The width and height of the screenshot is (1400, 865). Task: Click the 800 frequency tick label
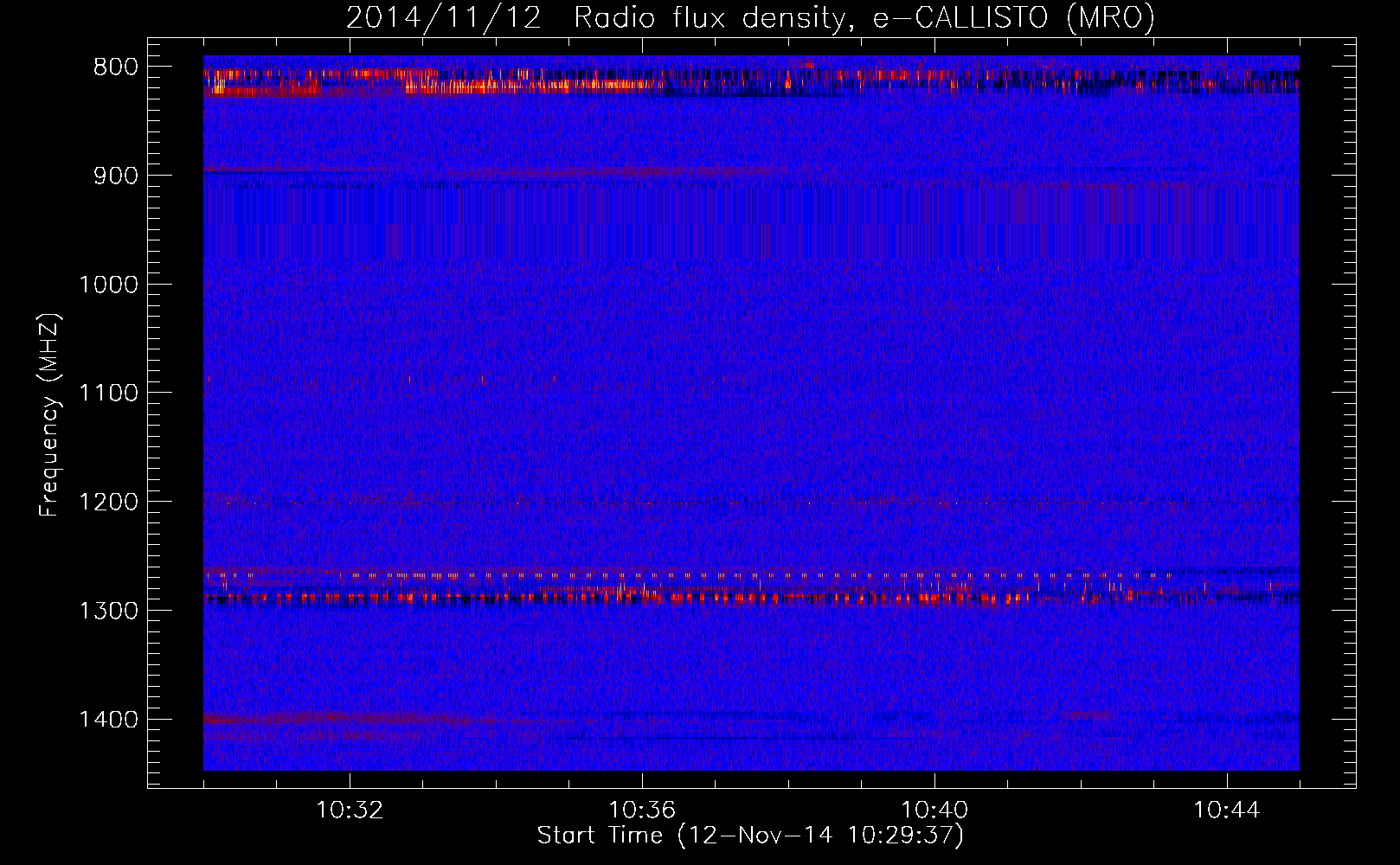pyautogui.click(x=116, y=67)
